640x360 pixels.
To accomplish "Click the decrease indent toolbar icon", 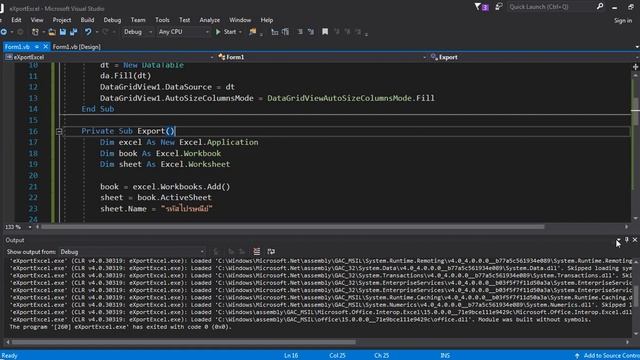I will [275, 32].
